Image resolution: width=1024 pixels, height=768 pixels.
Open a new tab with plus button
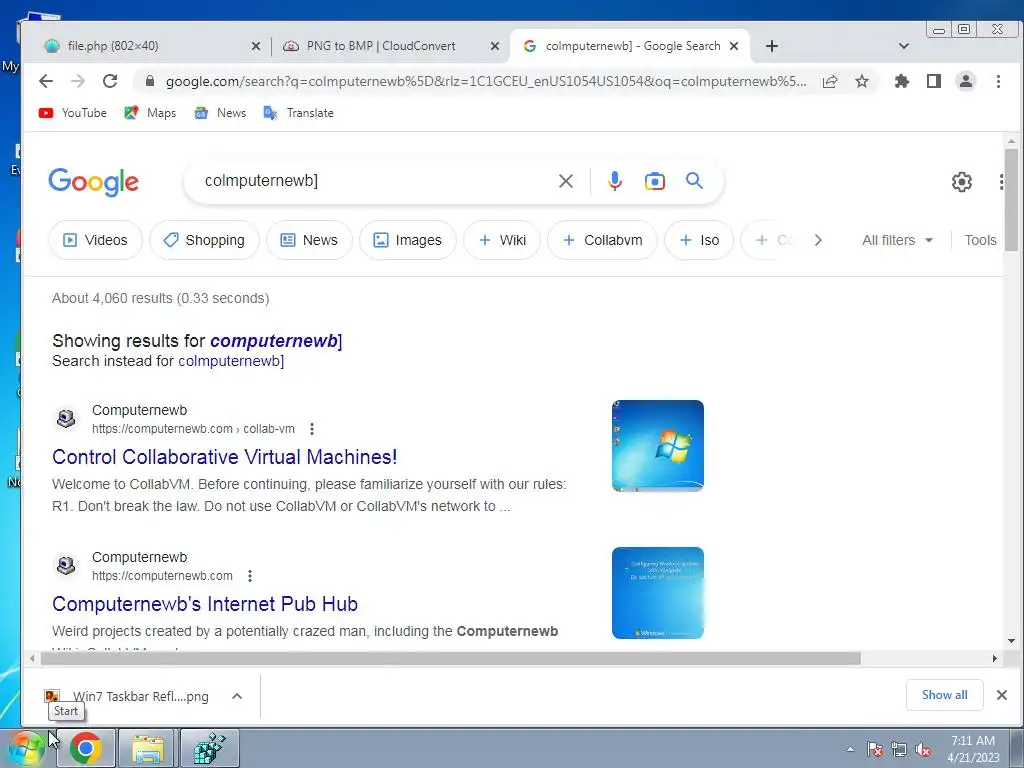point(771,46)
